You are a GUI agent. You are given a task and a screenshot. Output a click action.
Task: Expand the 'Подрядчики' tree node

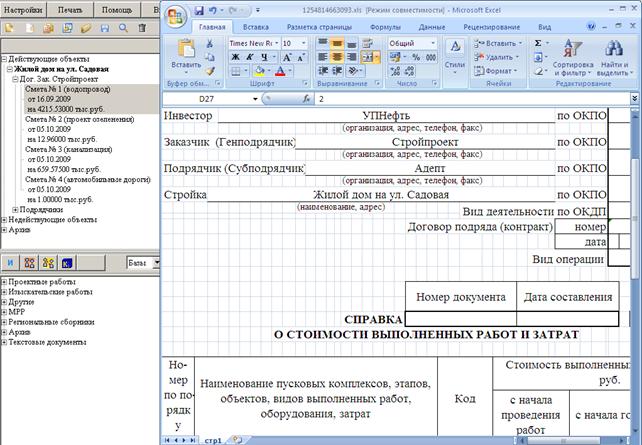point(15,210)
